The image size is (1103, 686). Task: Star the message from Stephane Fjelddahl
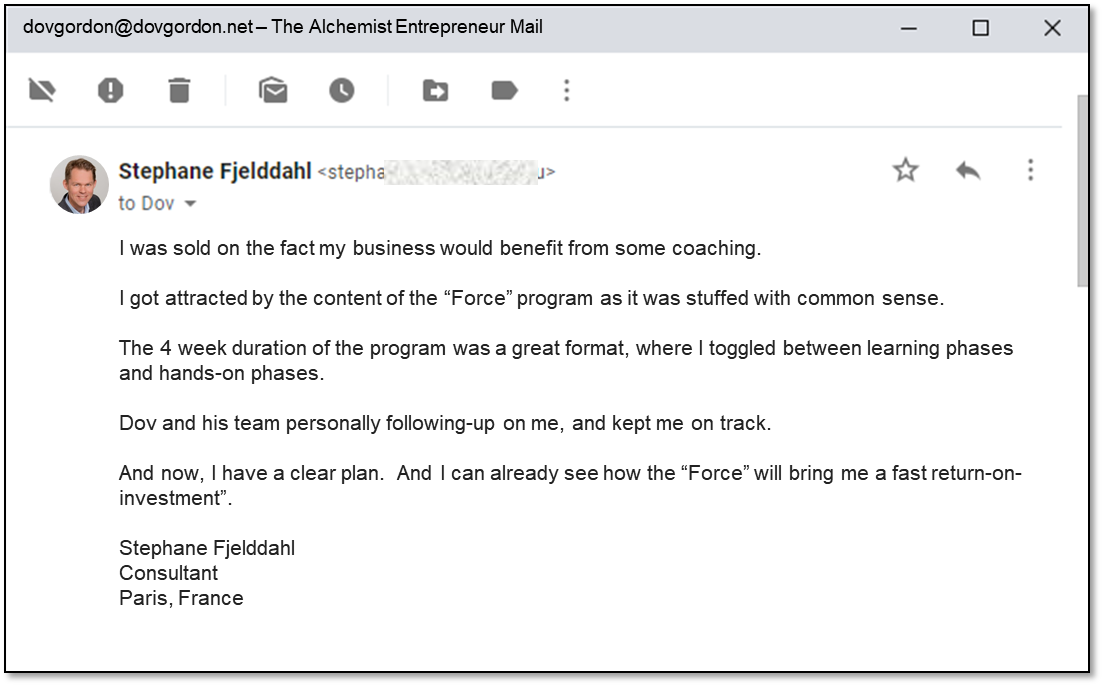coord(905,170)
